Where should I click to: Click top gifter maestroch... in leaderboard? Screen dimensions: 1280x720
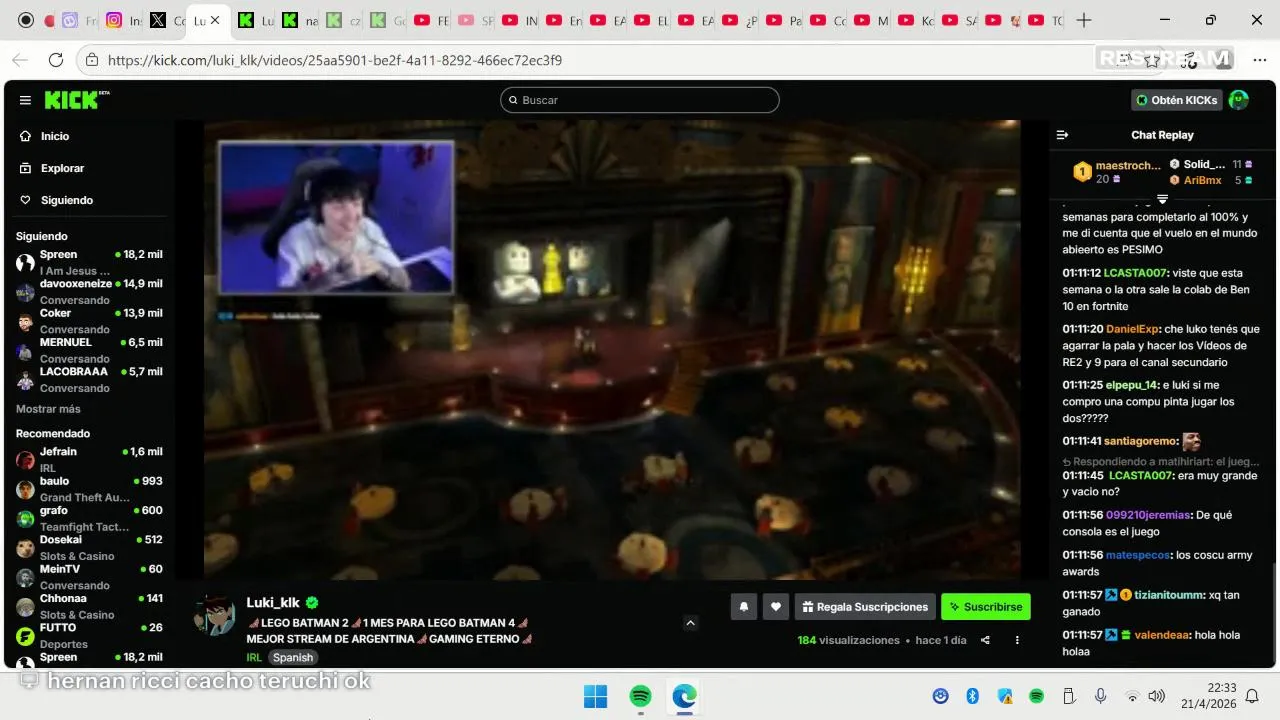click(1128, 165)
